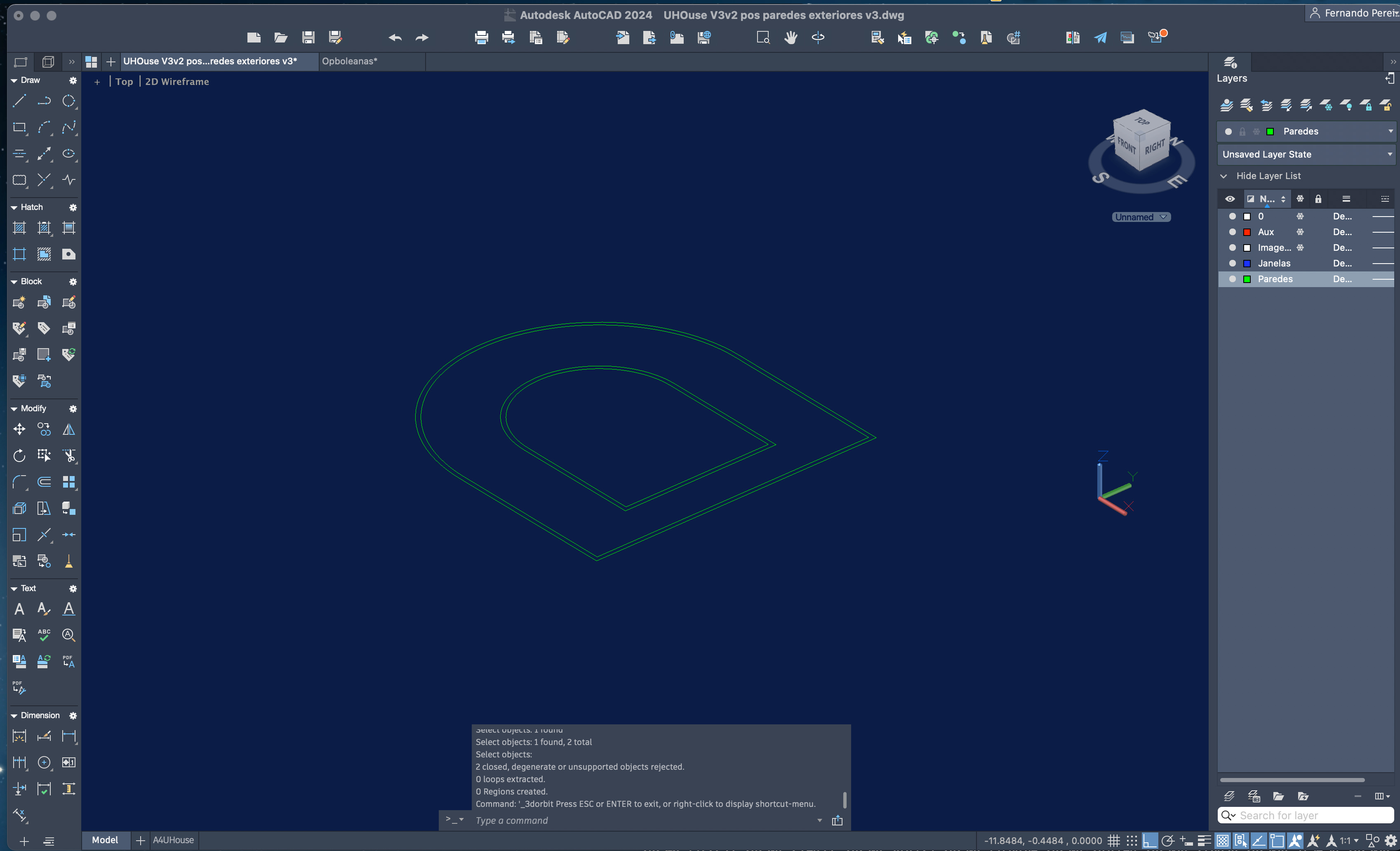
Task: Click the Undo arrow
Action: [395, 38]
